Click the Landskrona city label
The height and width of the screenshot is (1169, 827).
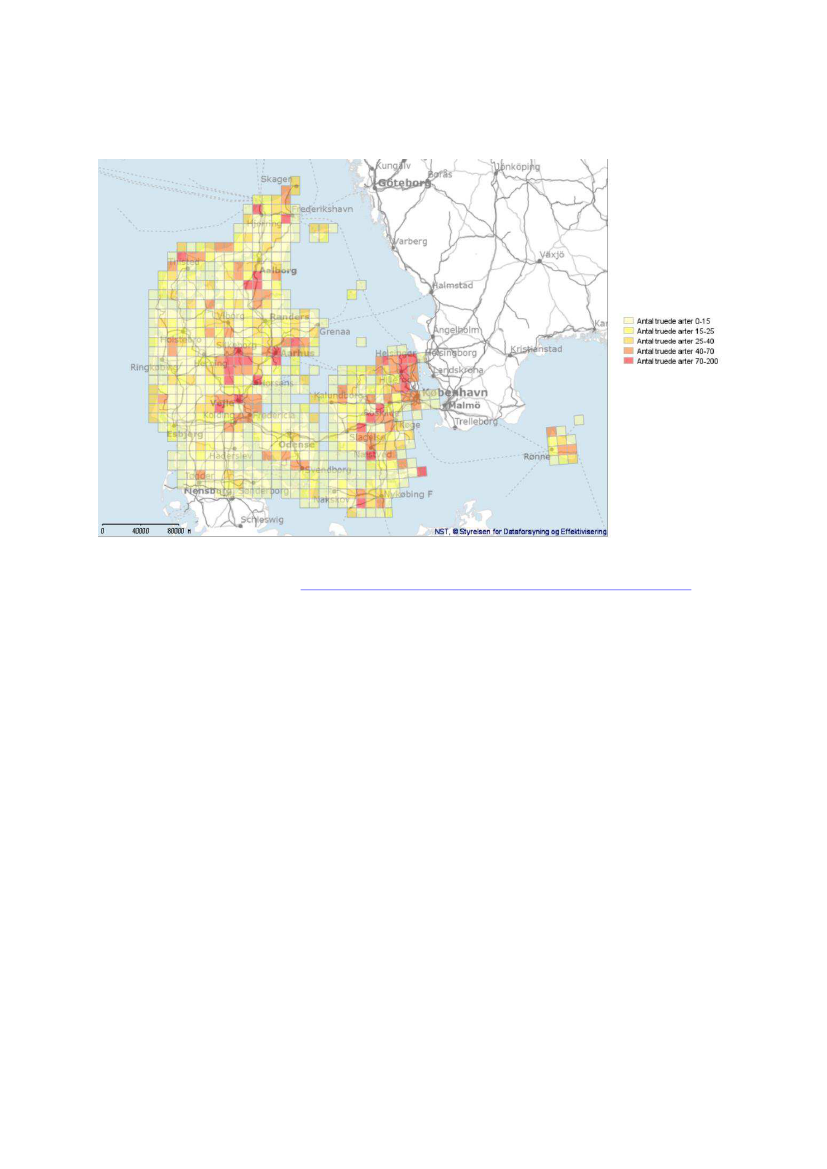pos(459,370)
